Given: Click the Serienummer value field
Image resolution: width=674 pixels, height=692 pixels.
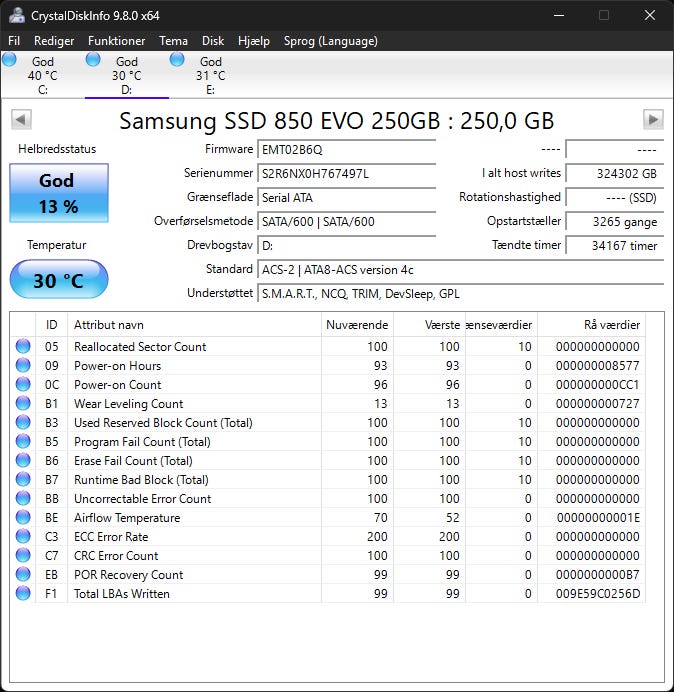Looking at the screenshot, I should coord(346,173).
